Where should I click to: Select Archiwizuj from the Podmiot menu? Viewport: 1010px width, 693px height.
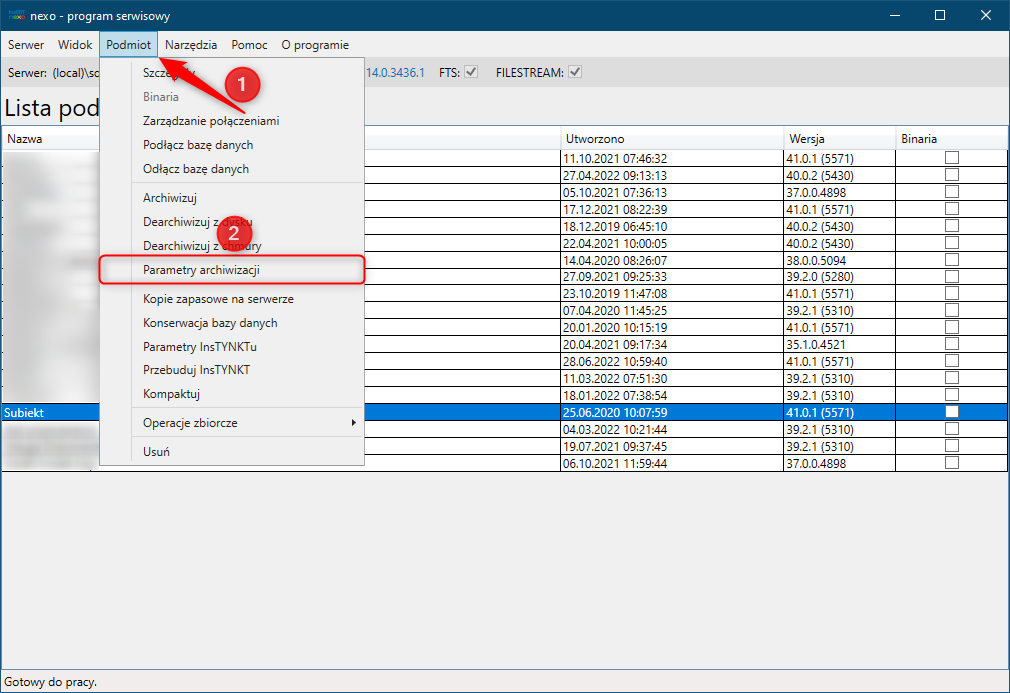click(x=170, y=198)
